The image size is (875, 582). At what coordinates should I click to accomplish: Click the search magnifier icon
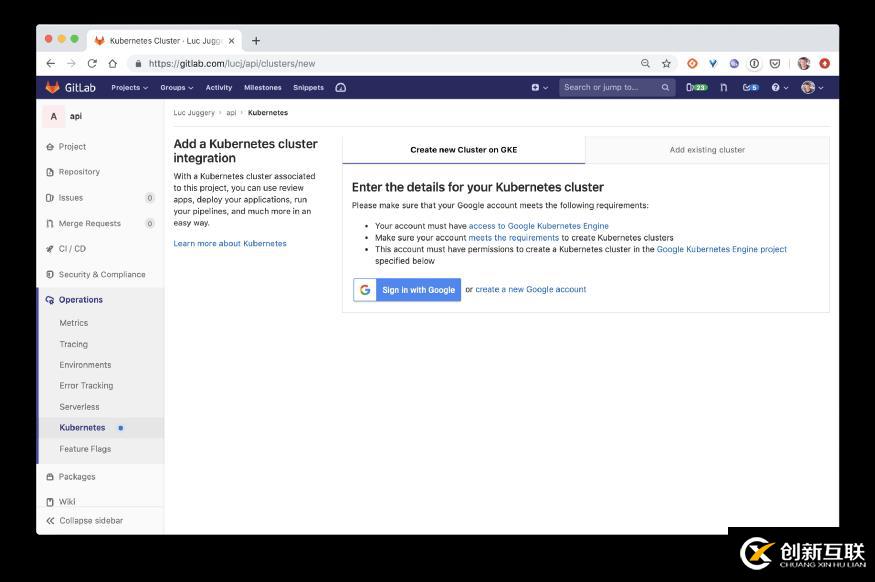[665, 88]
